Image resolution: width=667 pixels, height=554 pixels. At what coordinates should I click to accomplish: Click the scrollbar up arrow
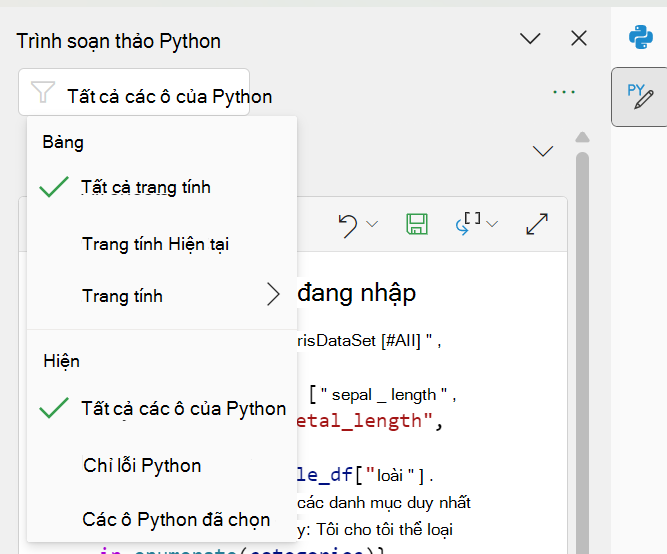(x=582, y=137)
